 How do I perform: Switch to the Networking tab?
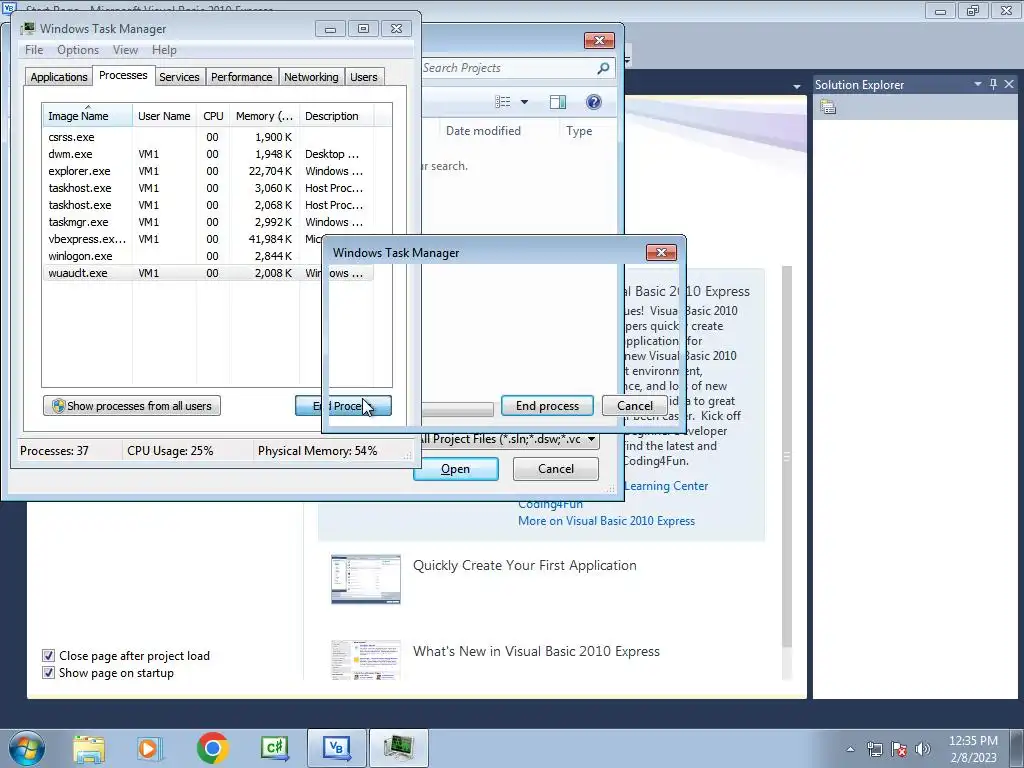(311, 77)
